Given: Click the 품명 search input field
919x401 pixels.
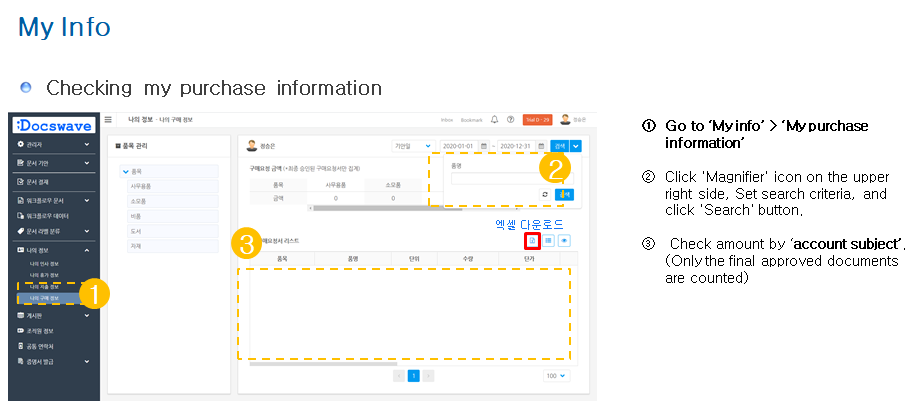Looking at the screenshot, I should [x=512, y=179].
